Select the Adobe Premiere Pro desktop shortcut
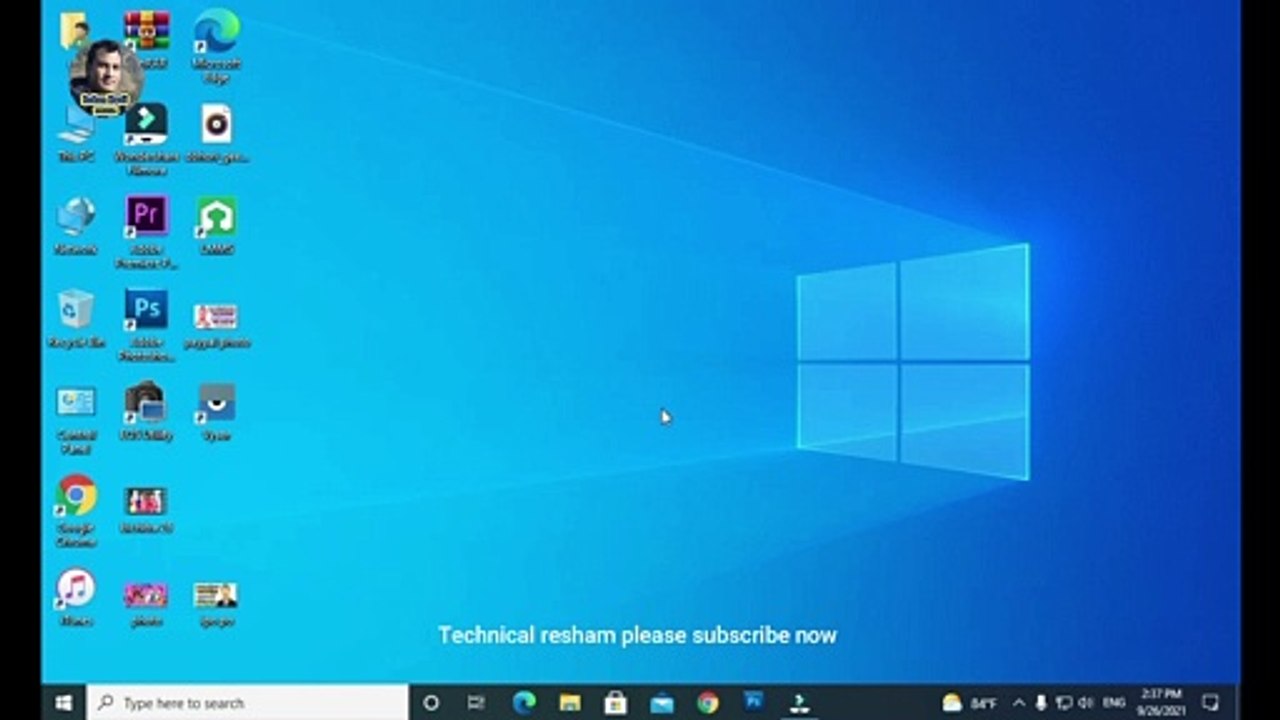 point(146,232)
